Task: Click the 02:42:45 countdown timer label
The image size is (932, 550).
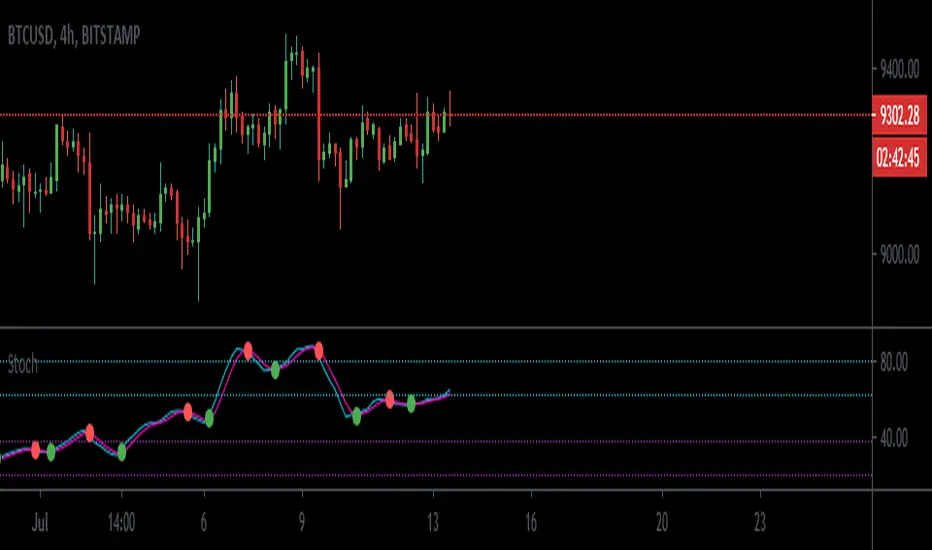Action: click(899, 158)
